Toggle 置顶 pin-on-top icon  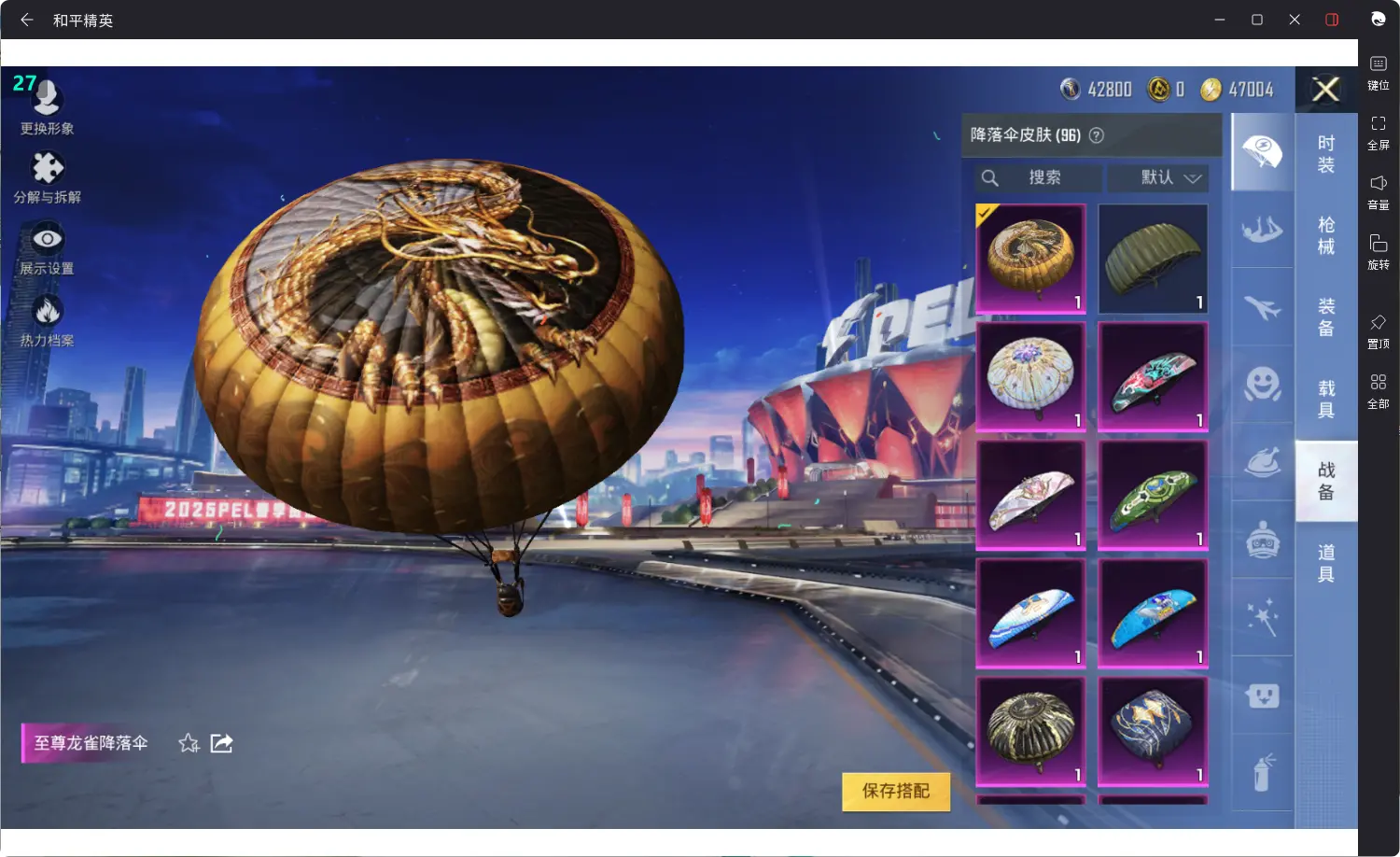(x=1379, y=331)
